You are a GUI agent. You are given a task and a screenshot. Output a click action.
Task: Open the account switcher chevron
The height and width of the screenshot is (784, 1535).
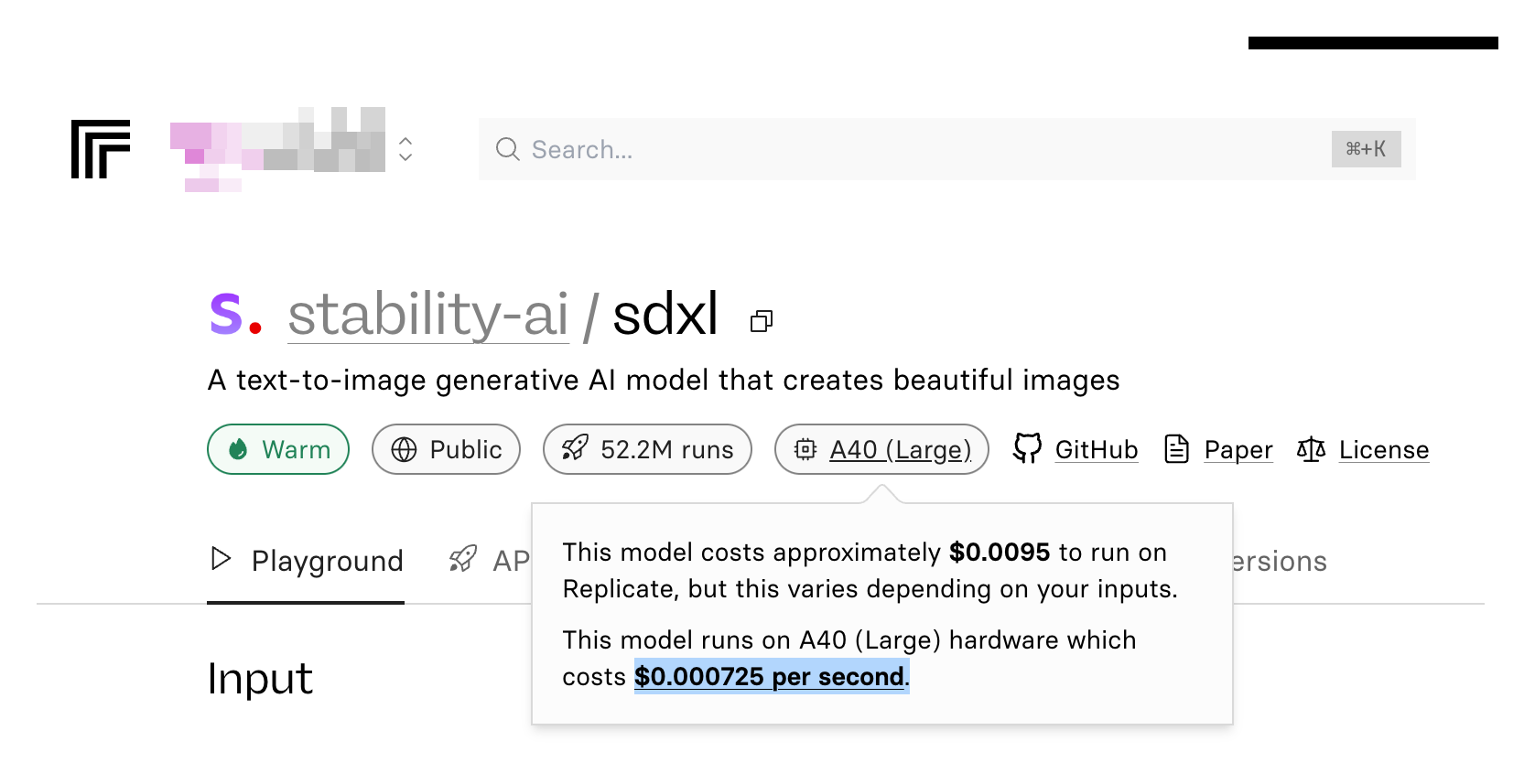point(405,149)
